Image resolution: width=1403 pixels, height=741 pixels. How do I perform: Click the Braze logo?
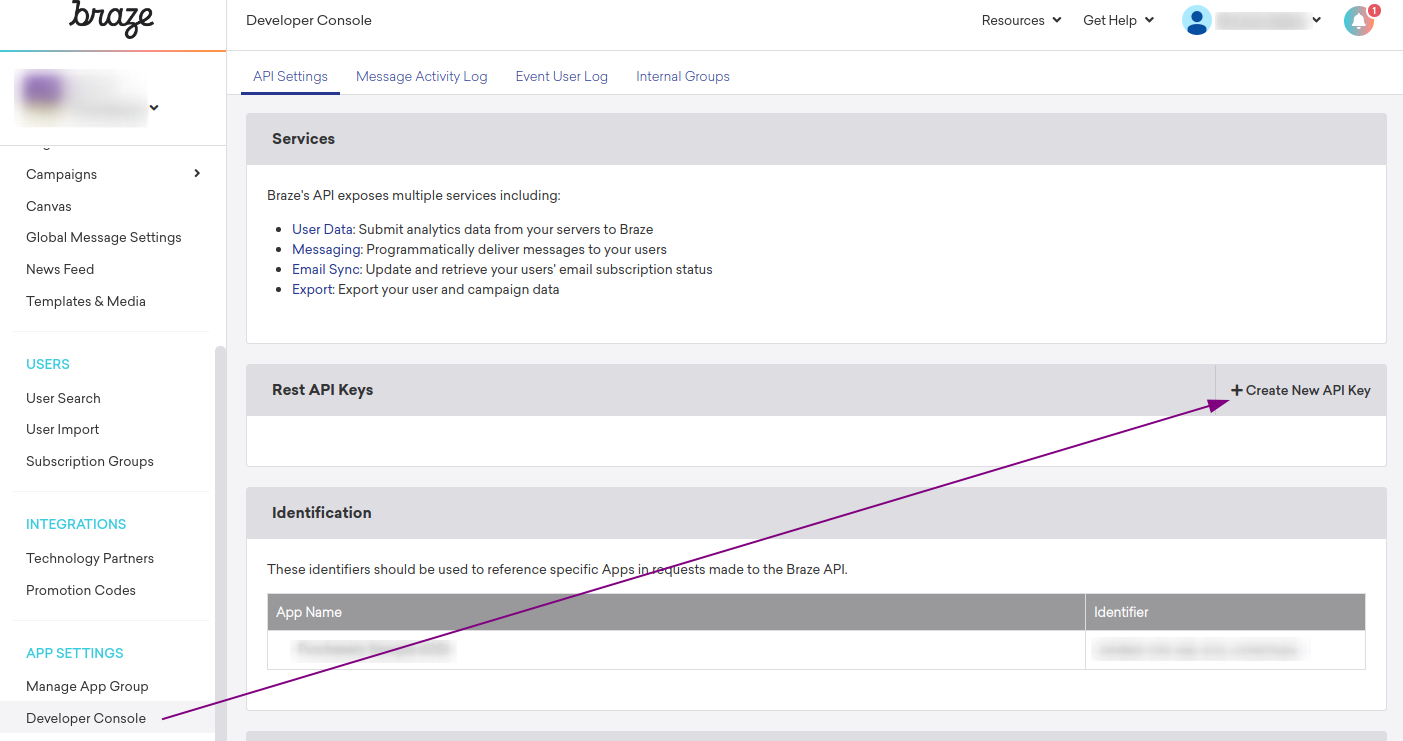coord(111,18)
